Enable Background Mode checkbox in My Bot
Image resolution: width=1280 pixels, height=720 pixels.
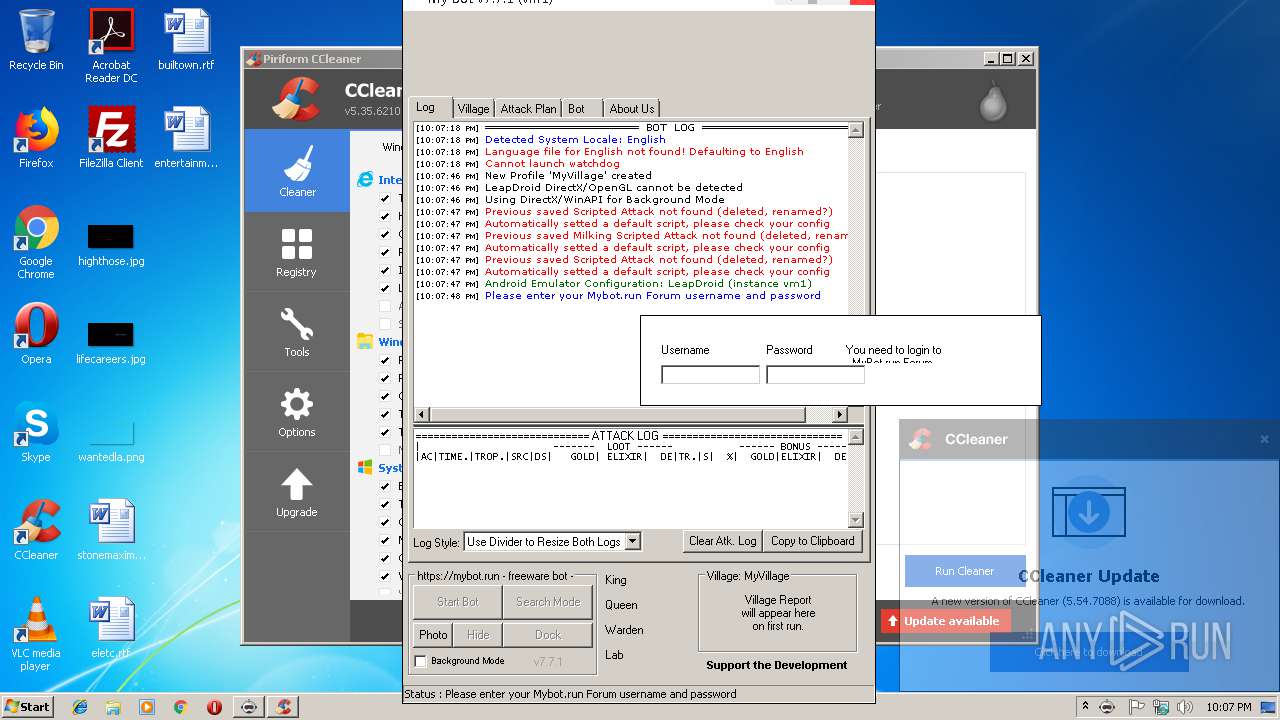421,661
